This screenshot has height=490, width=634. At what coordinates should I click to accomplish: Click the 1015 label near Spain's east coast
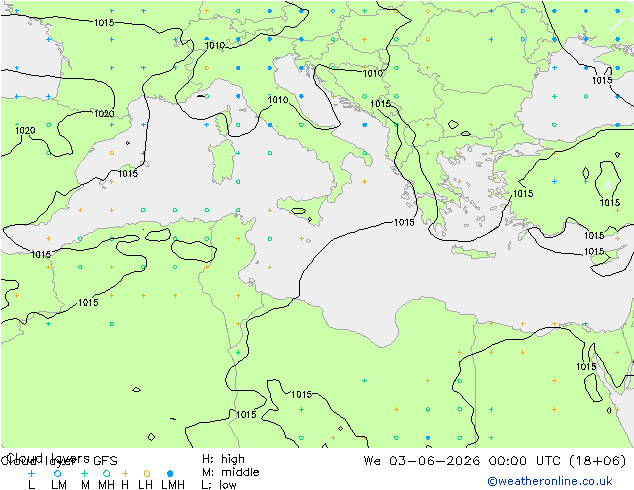[128, 173]
